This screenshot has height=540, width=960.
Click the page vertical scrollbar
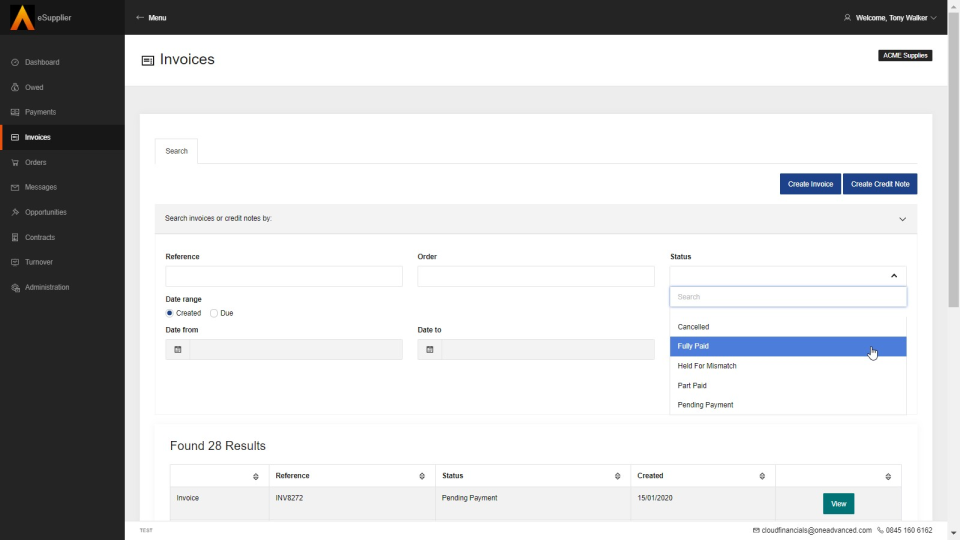click(x=953, y=280)
